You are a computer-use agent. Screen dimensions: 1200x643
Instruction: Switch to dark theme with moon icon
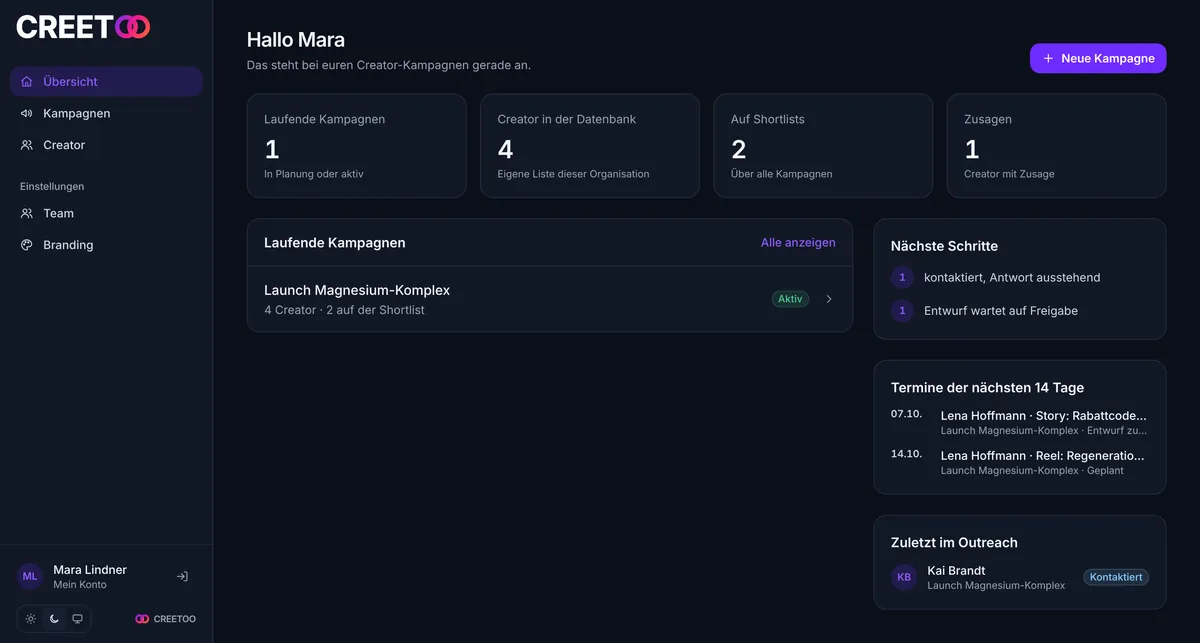[54, 619]
